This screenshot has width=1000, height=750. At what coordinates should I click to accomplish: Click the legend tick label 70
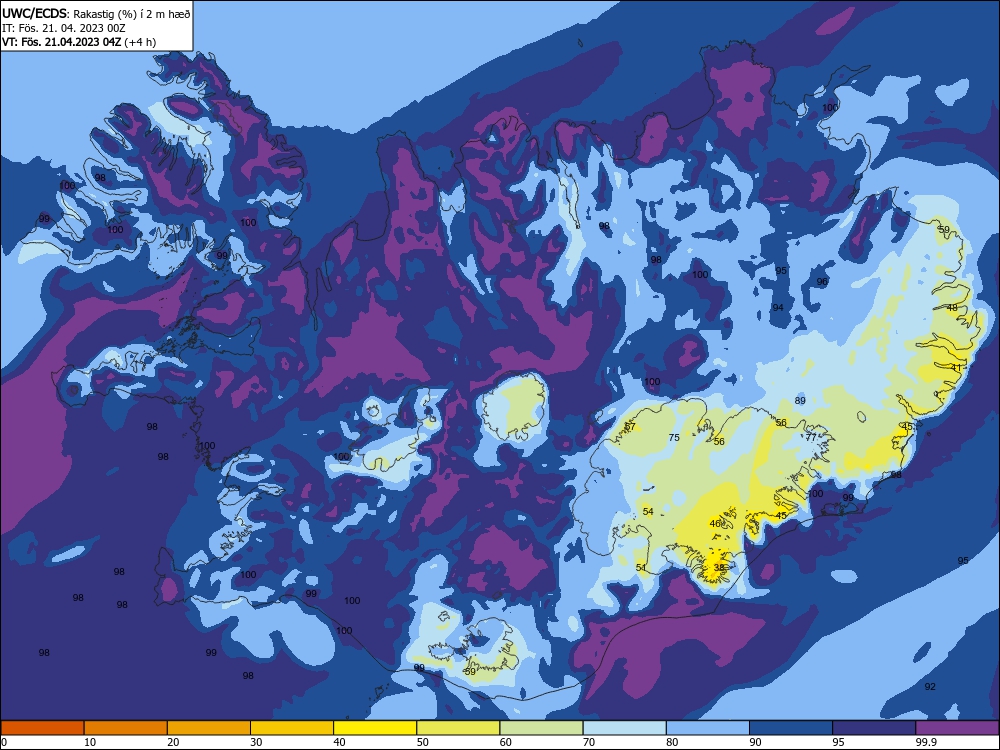click(x=589, y=742)
